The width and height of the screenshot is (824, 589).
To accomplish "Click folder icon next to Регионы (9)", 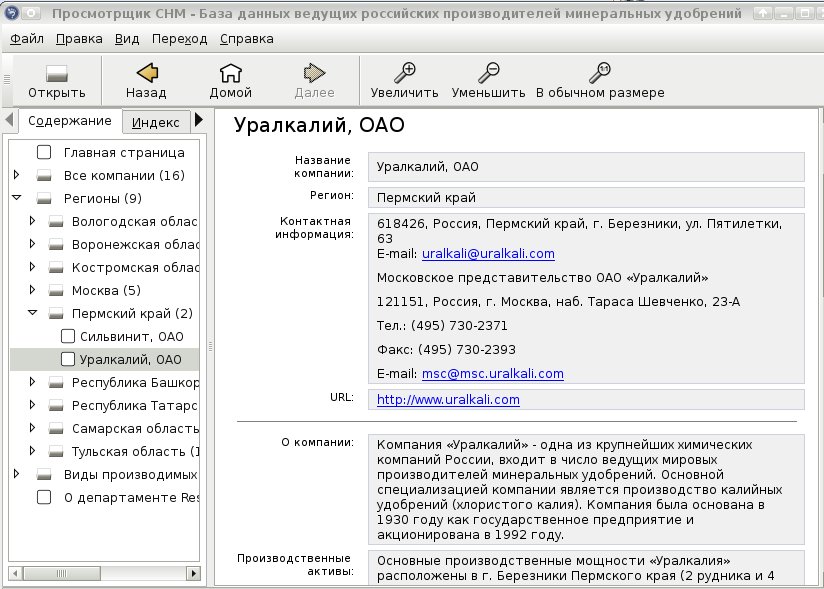I will coord(44,199).
